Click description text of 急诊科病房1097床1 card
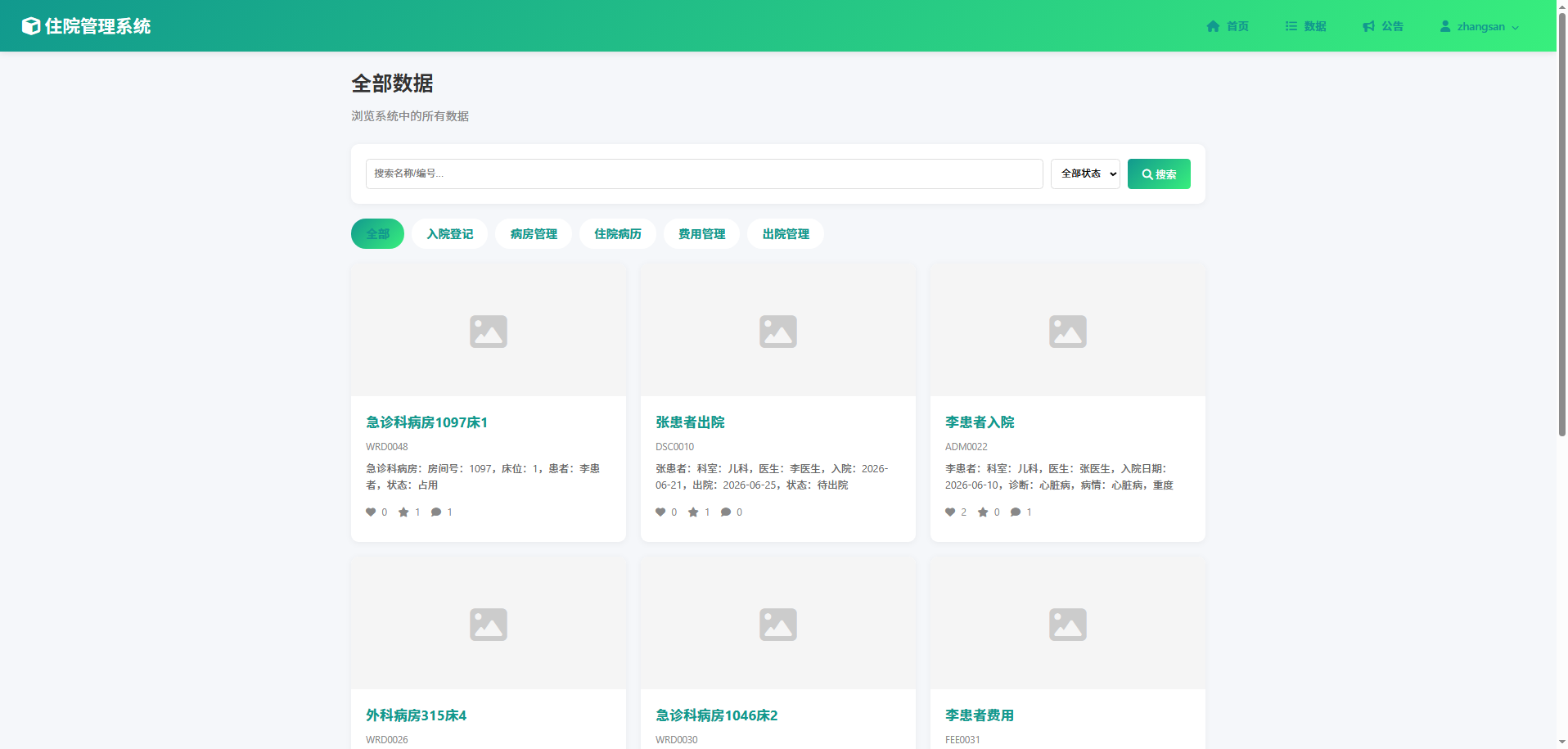The height and width of the screenshot is (749, 1568). tap(483, 477)
